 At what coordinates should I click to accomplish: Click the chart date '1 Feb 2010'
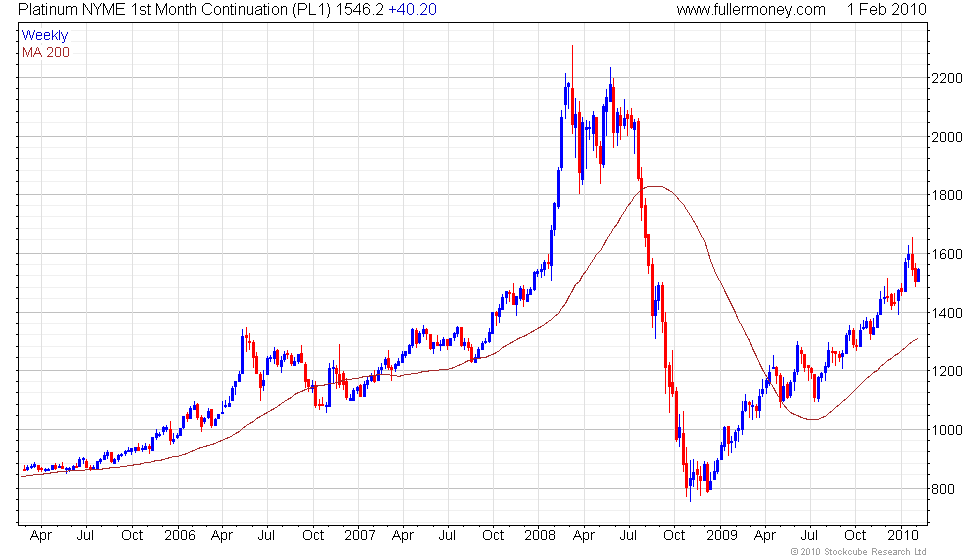pyautogui.click(x=886, y=10)
